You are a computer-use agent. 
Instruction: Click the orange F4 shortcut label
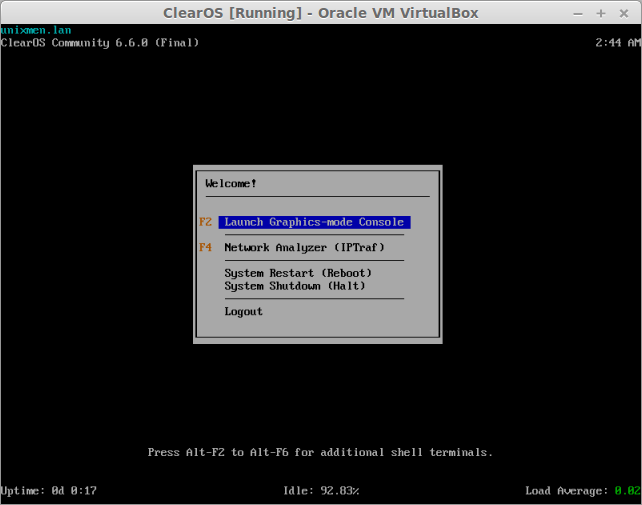pos(206,247)
